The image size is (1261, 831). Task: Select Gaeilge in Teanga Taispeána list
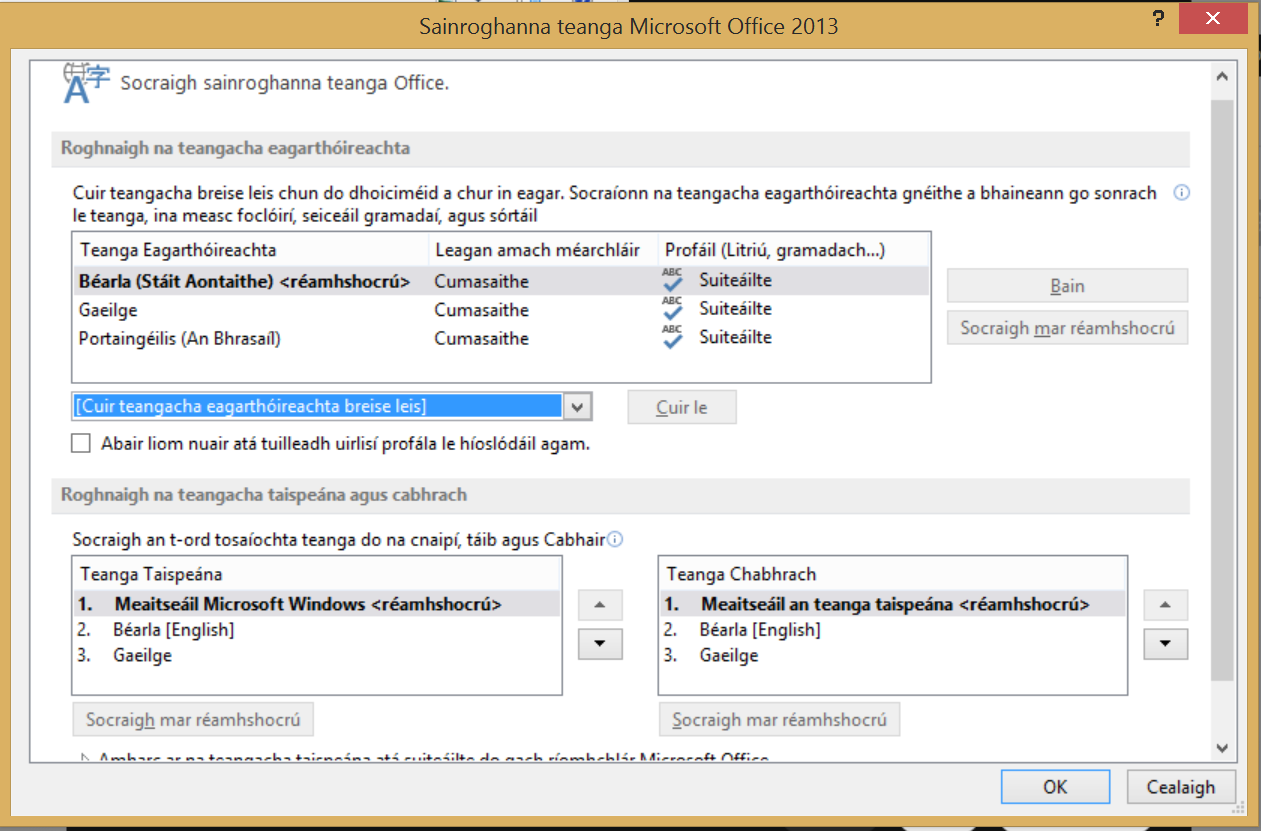(317, 656)
